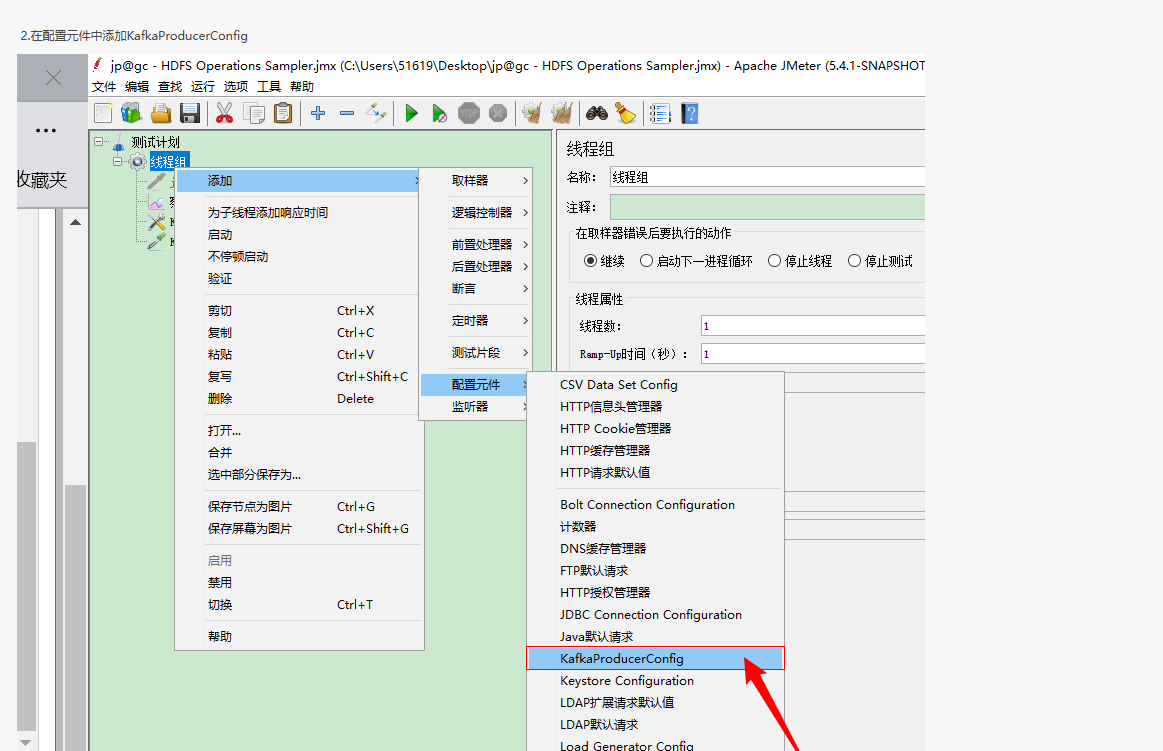This screenshot has width=1163, height=751.
Task: Select 保存节点为图片 menu entry
Action: pyautogui.click(x=300, y=506)
